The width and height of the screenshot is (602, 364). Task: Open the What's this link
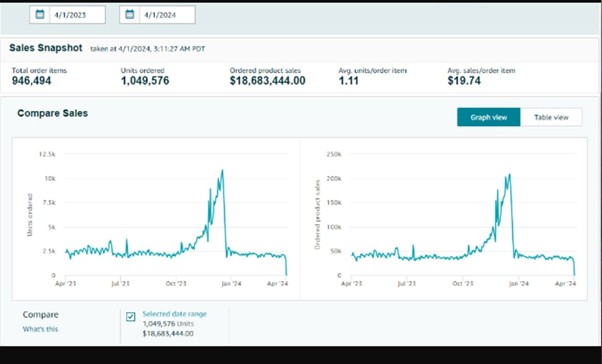point(40,329)
